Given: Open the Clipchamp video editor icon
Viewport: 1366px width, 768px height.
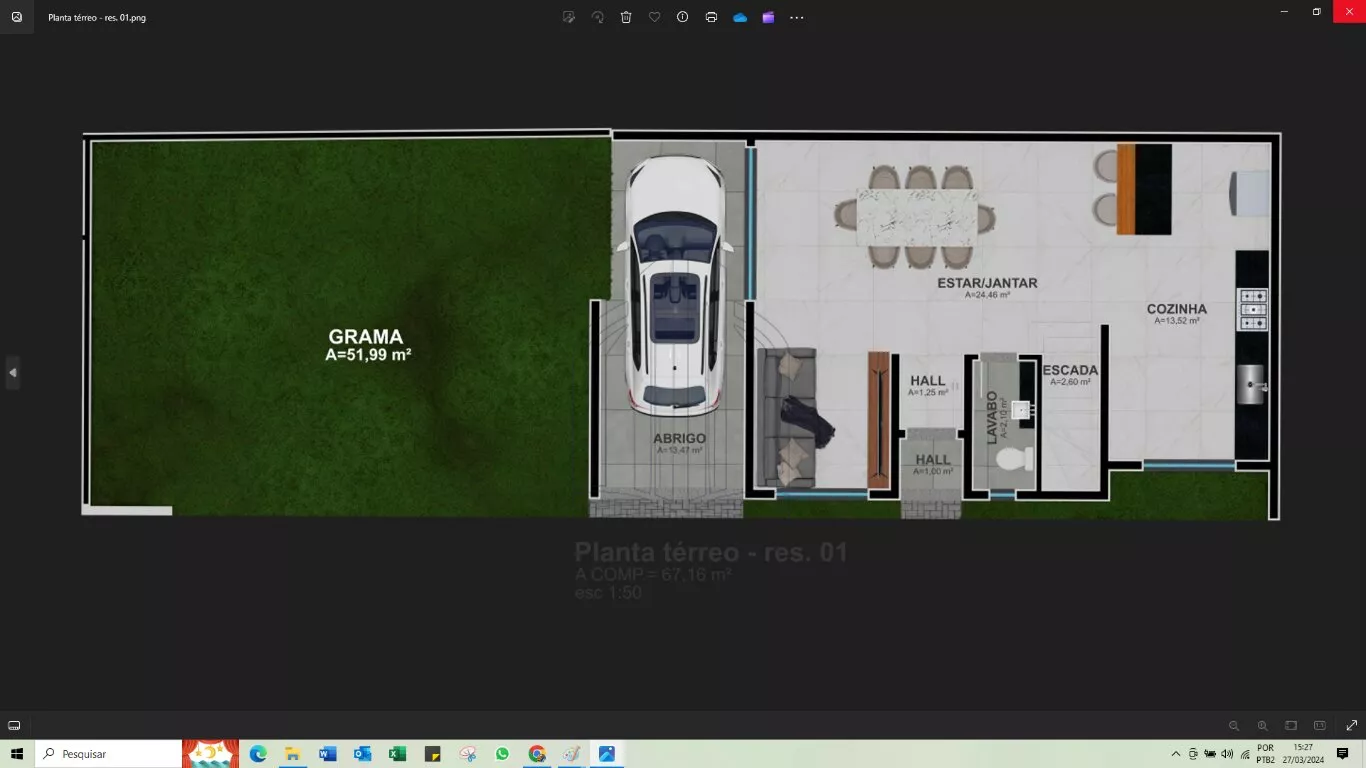Looking at the screenshot, I should click(768, 17).
